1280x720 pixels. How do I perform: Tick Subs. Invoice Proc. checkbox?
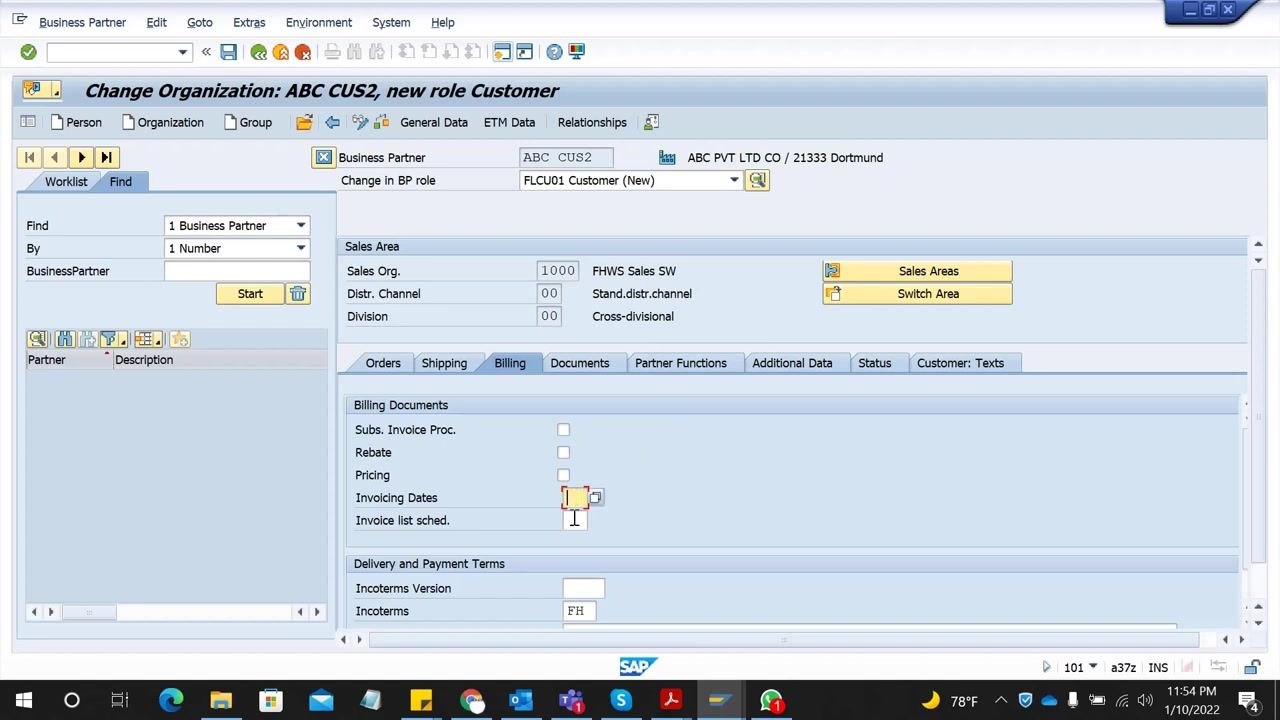pyautogui.click(x=564, y=430)
